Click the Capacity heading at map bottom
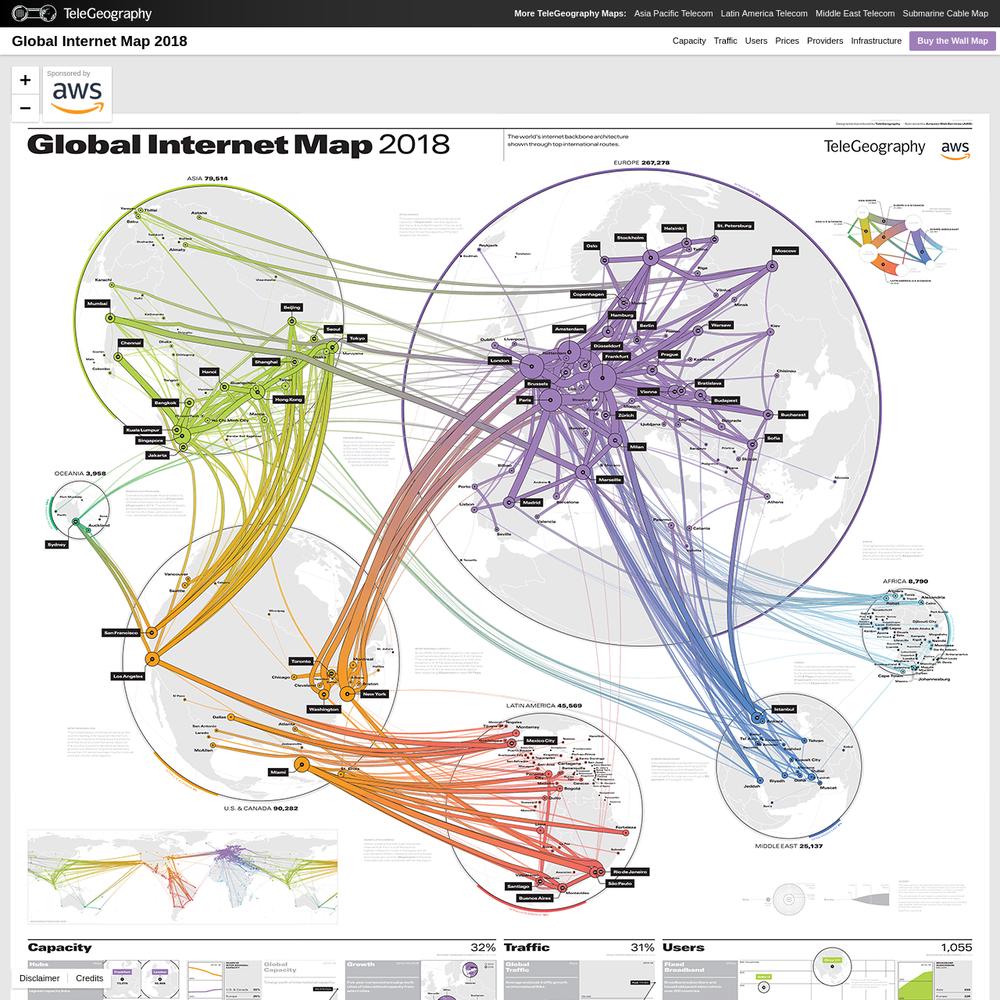This screenshot has width=1000, height=1000. coord(59,947)
